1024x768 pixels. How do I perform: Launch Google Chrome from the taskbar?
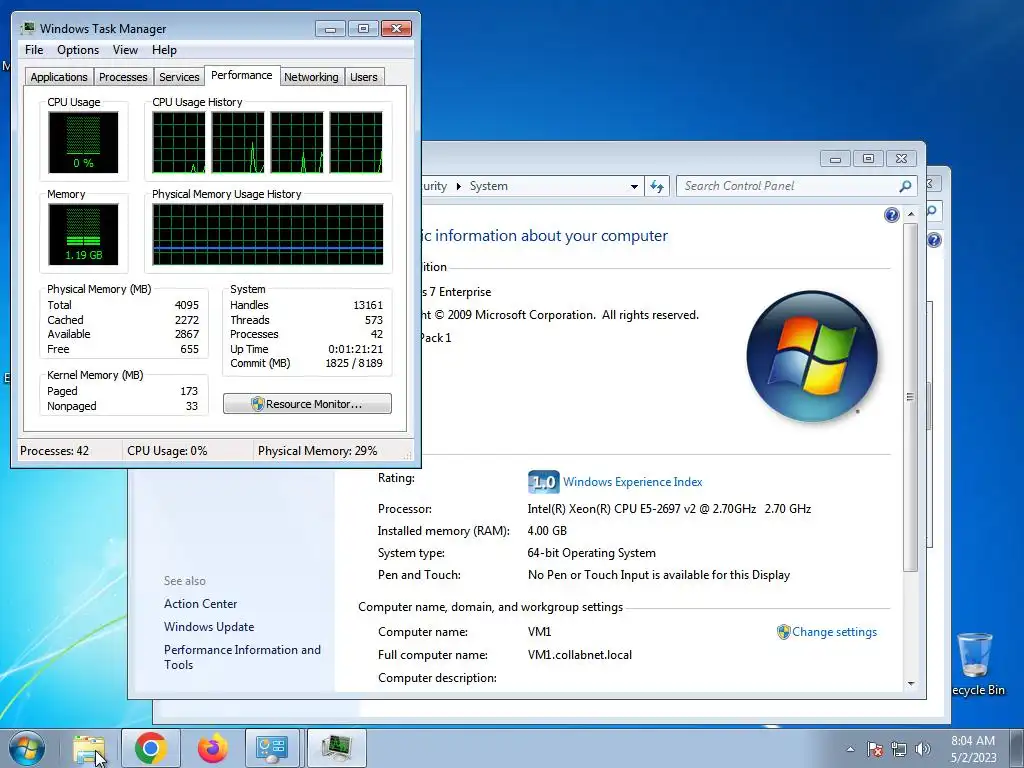tap(151, 748)
